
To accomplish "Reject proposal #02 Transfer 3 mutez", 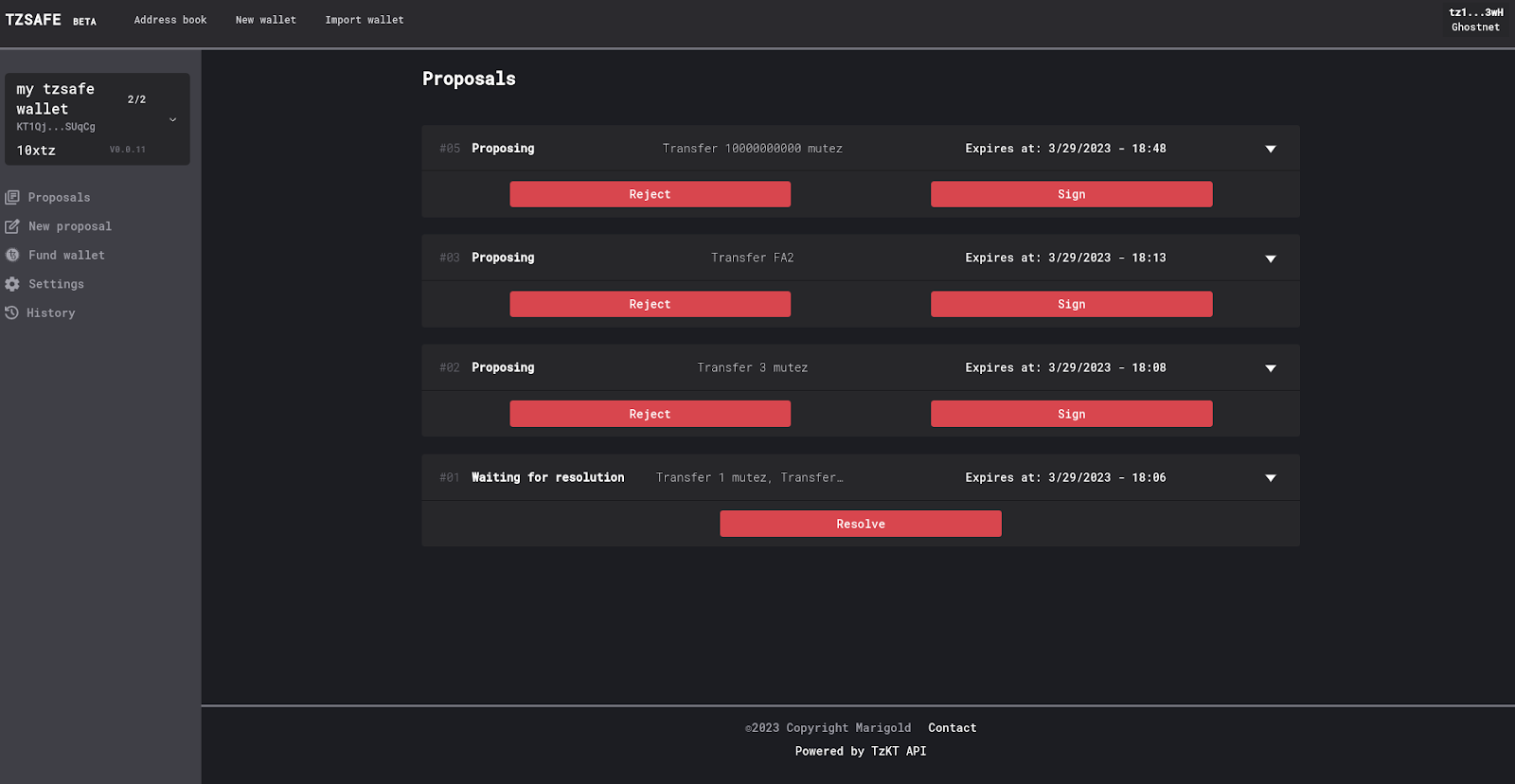I will (x=651, y=414).
